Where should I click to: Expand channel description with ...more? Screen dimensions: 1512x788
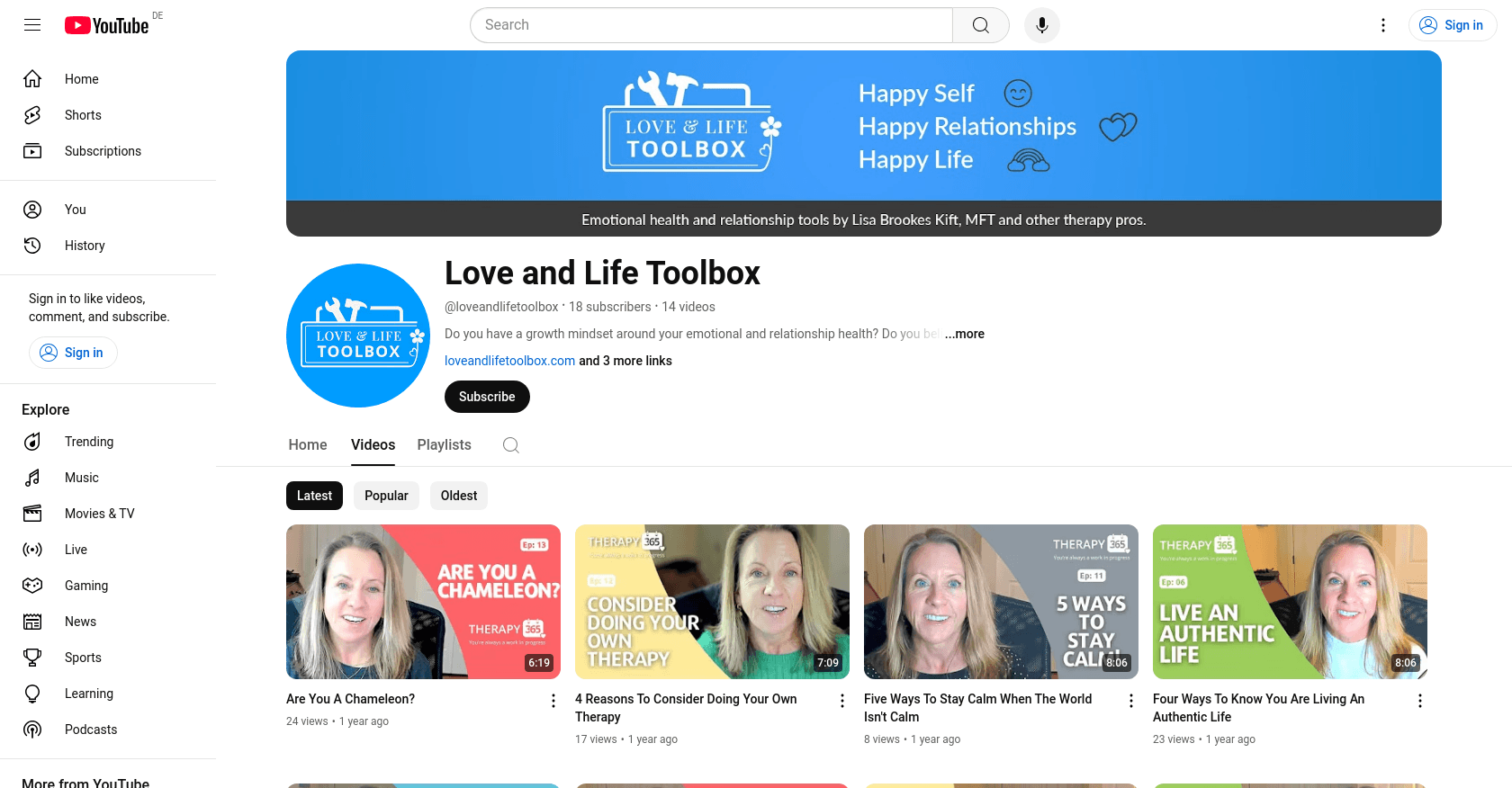[965, 334]
